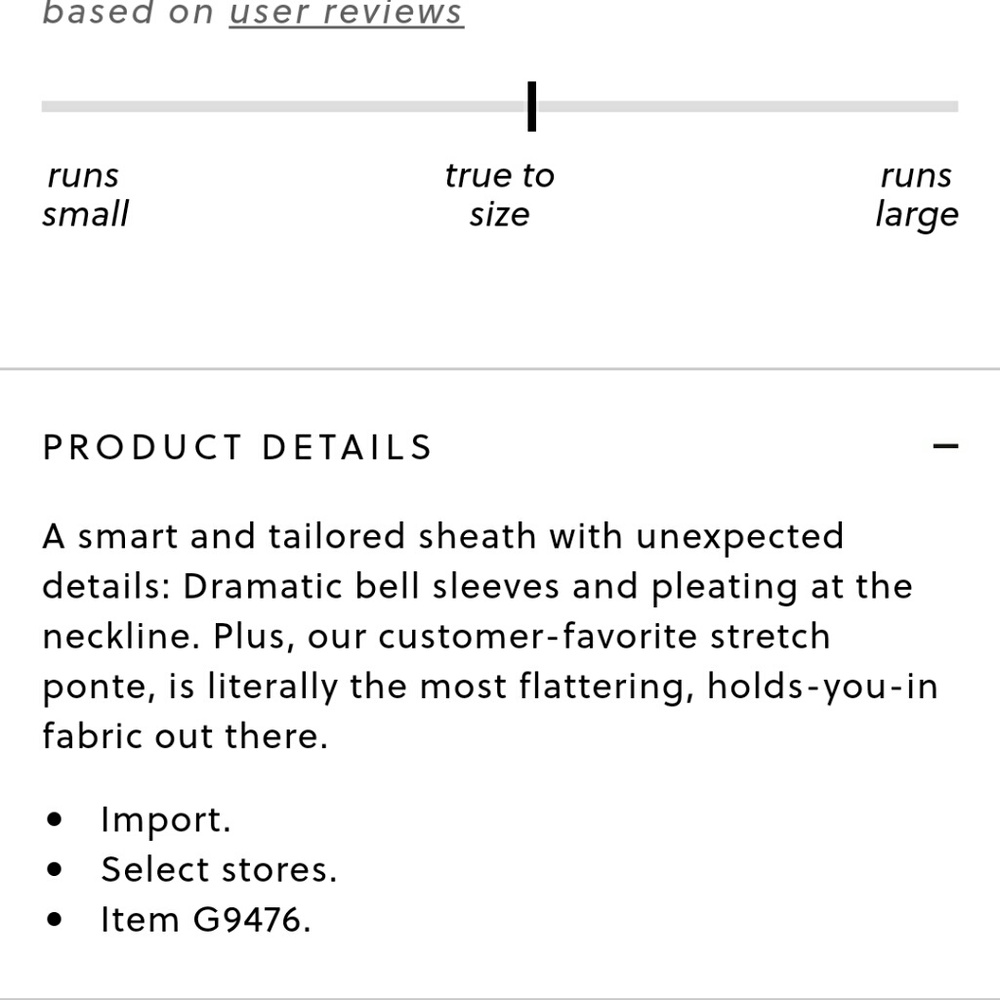The width and height of the screenshot is (1000, 1000).
Task: Click the 'holds-you-in' word in description
Action: point(823,686)
